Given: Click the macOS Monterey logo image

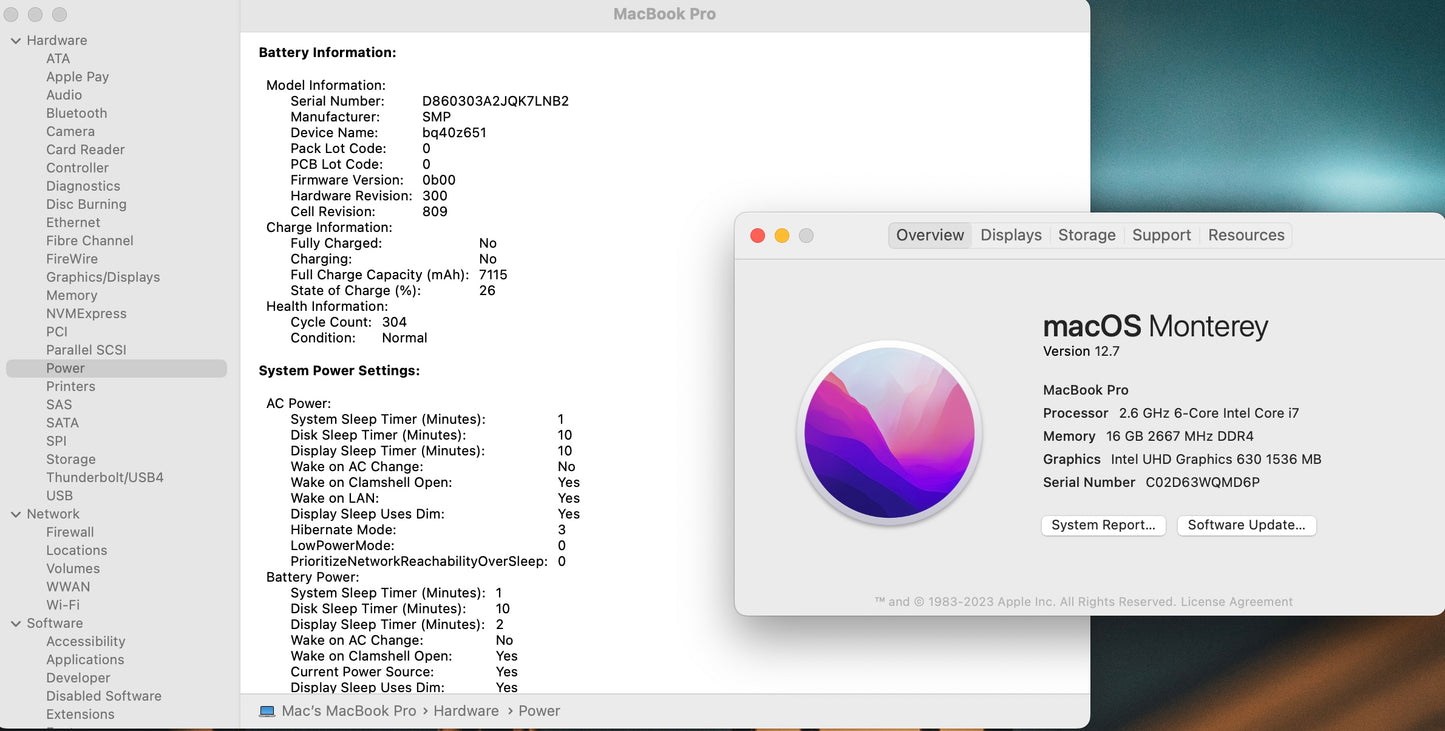Looking at the screenshot, I should (890, 432).
